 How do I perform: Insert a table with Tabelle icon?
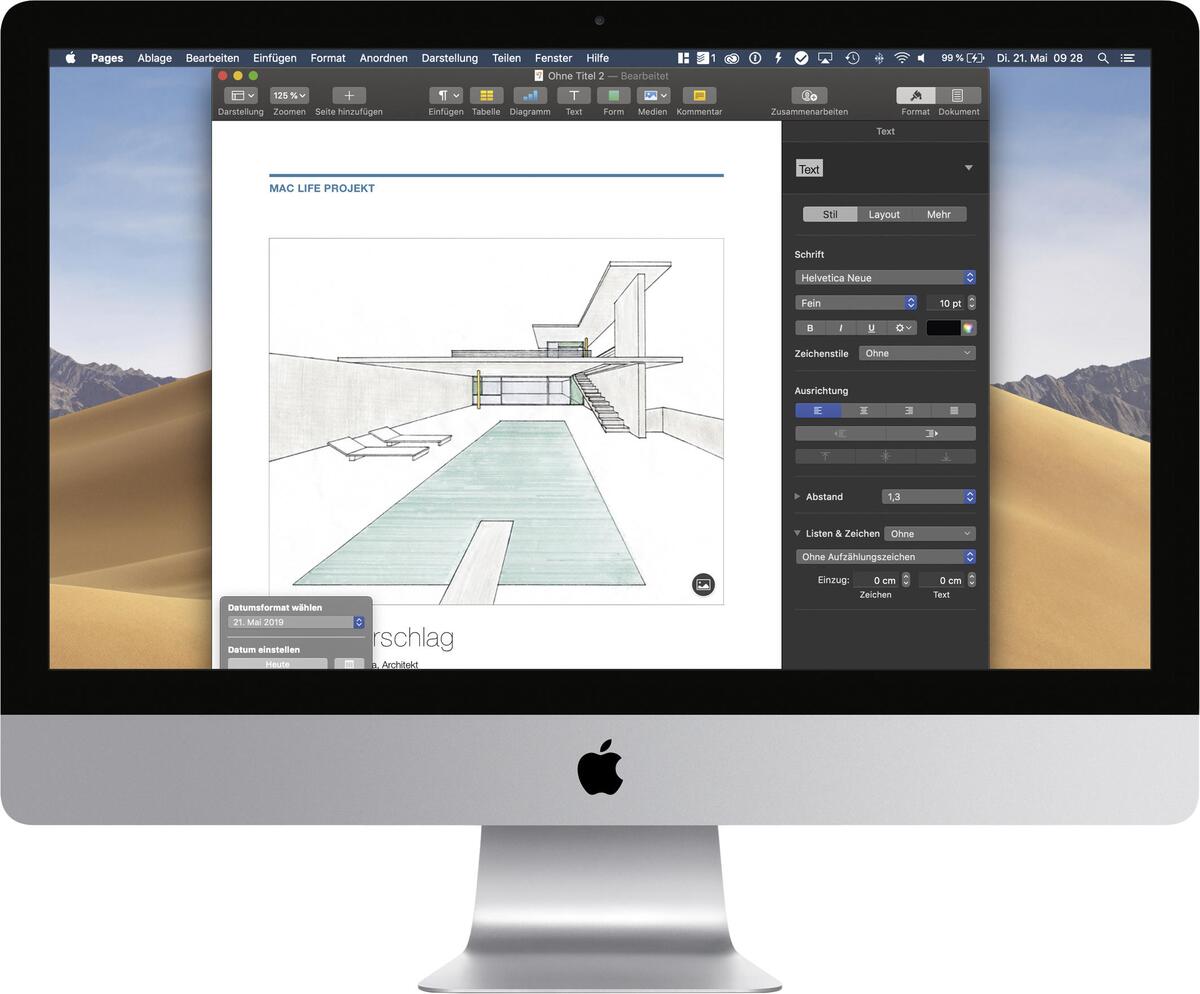pyautogui.click(x=486, y=96)
